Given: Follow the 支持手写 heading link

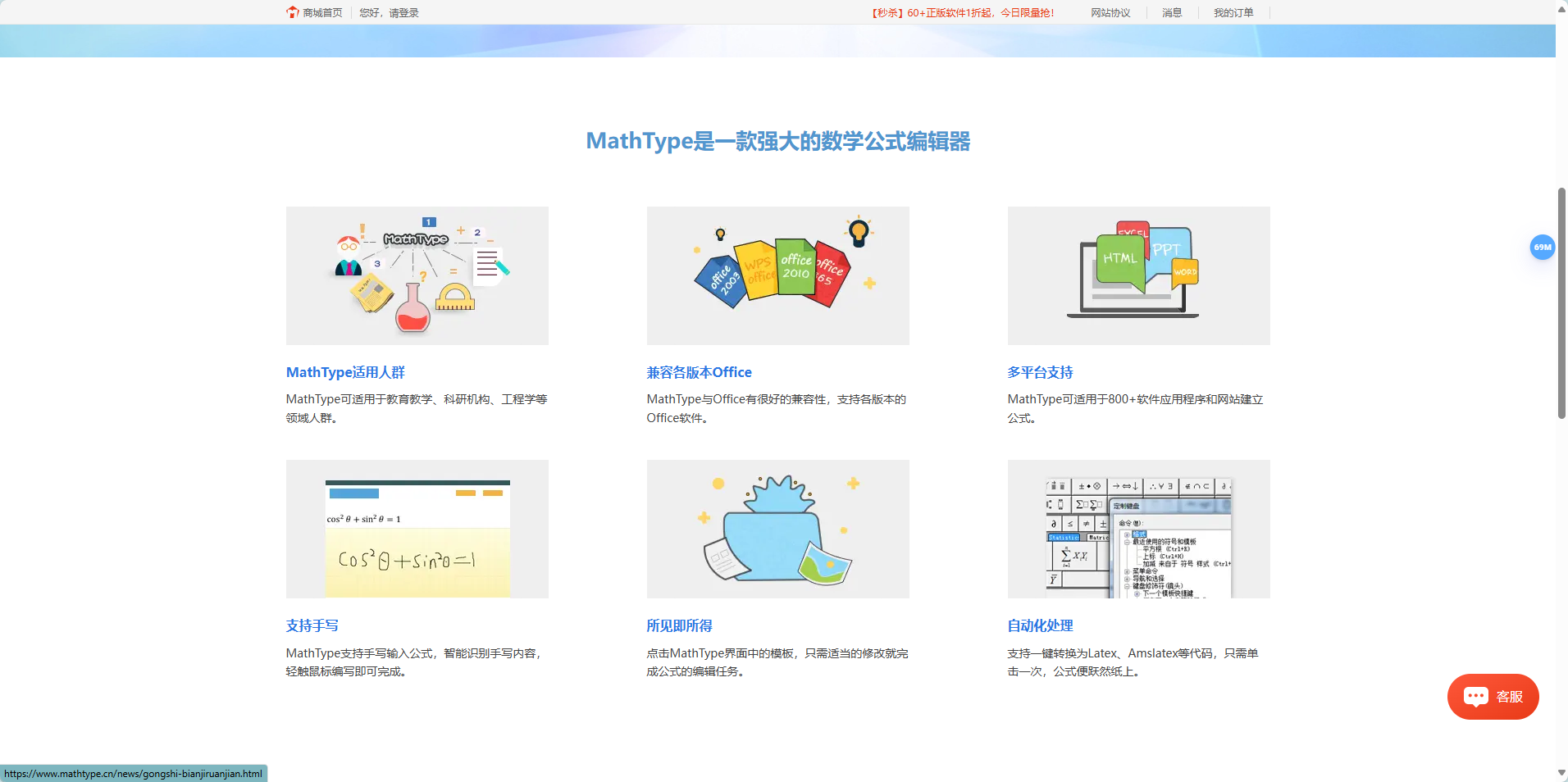Looking at the screenshot, I should (x=312, y=625).
